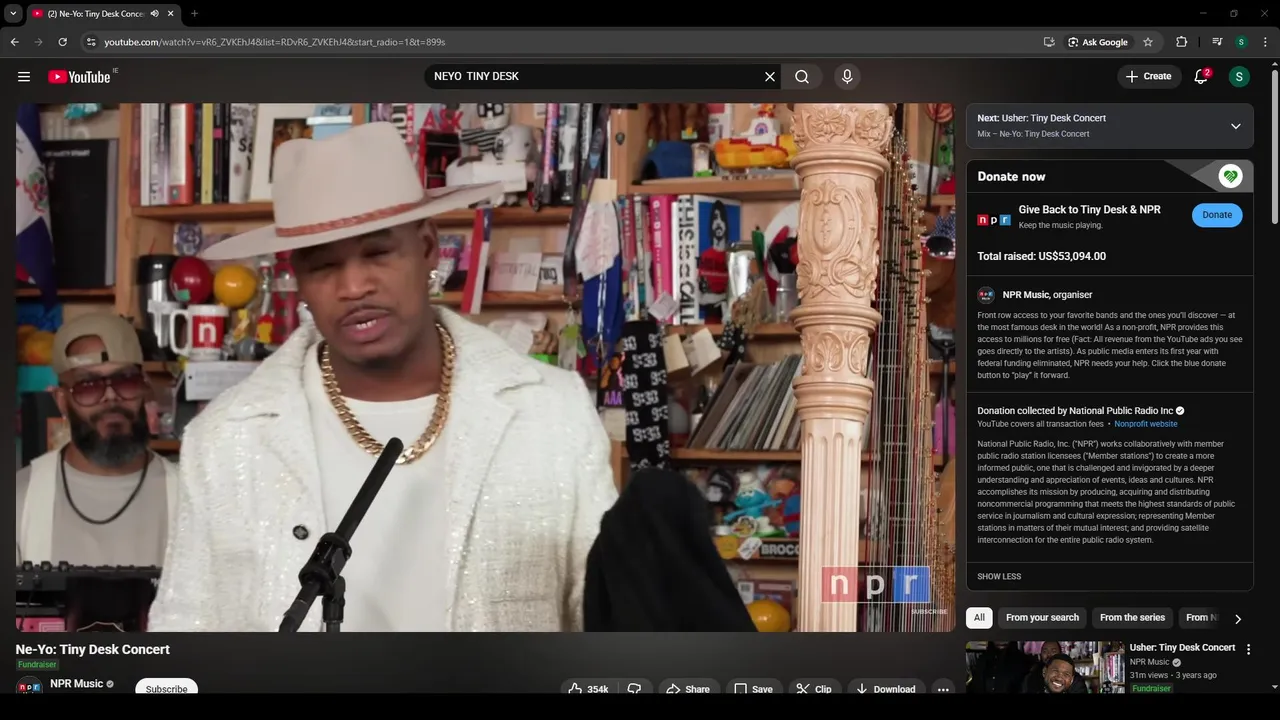
Task: Start voice search with the microphone
Action: click(x=847, y=77)
